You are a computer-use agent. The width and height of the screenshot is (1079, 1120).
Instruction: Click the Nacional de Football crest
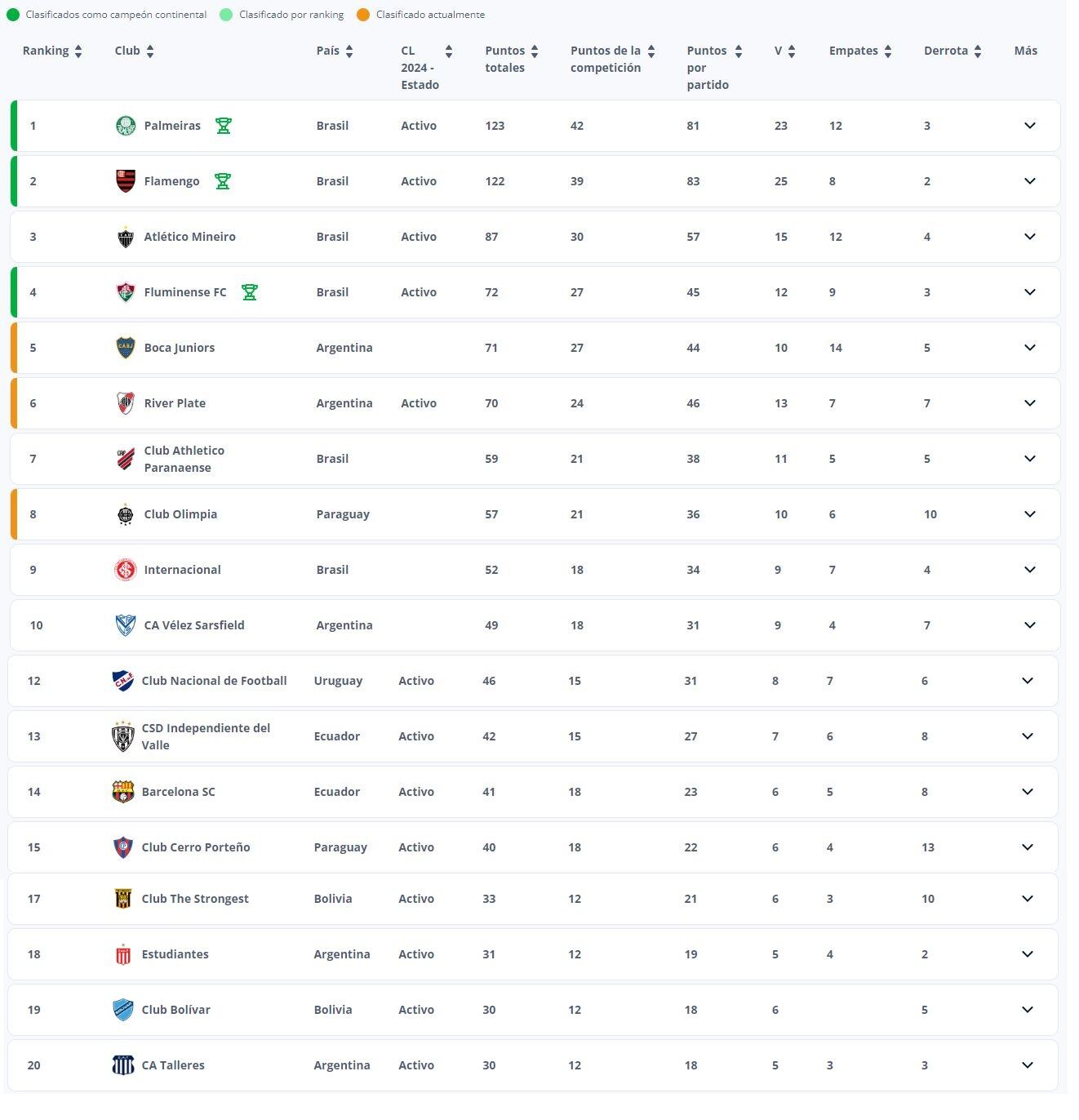click(123, 681)
